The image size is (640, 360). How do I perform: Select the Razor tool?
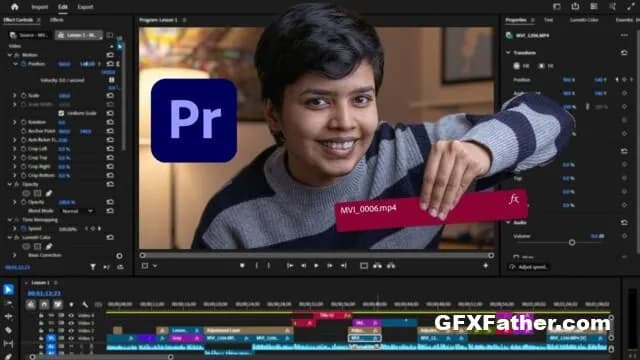8,330
